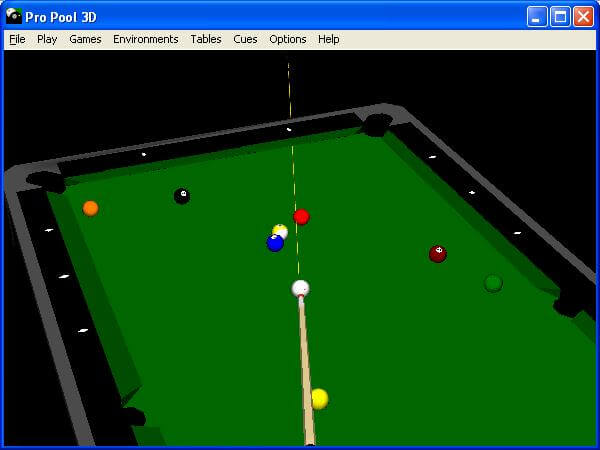This screenshot has height=450, width=600.
Task: Click the white cue ball
Action: [x=300, y=289]
